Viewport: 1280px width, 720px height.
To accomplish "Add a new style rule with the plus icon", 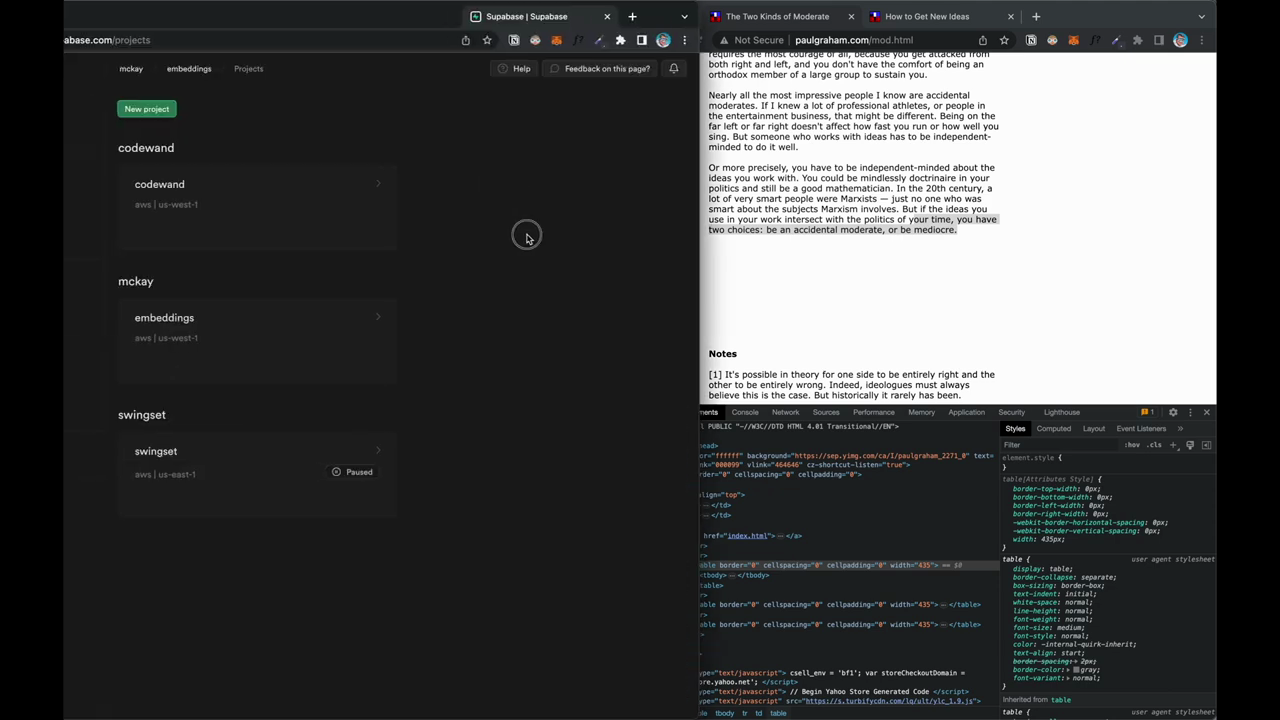I will 1173,445.
